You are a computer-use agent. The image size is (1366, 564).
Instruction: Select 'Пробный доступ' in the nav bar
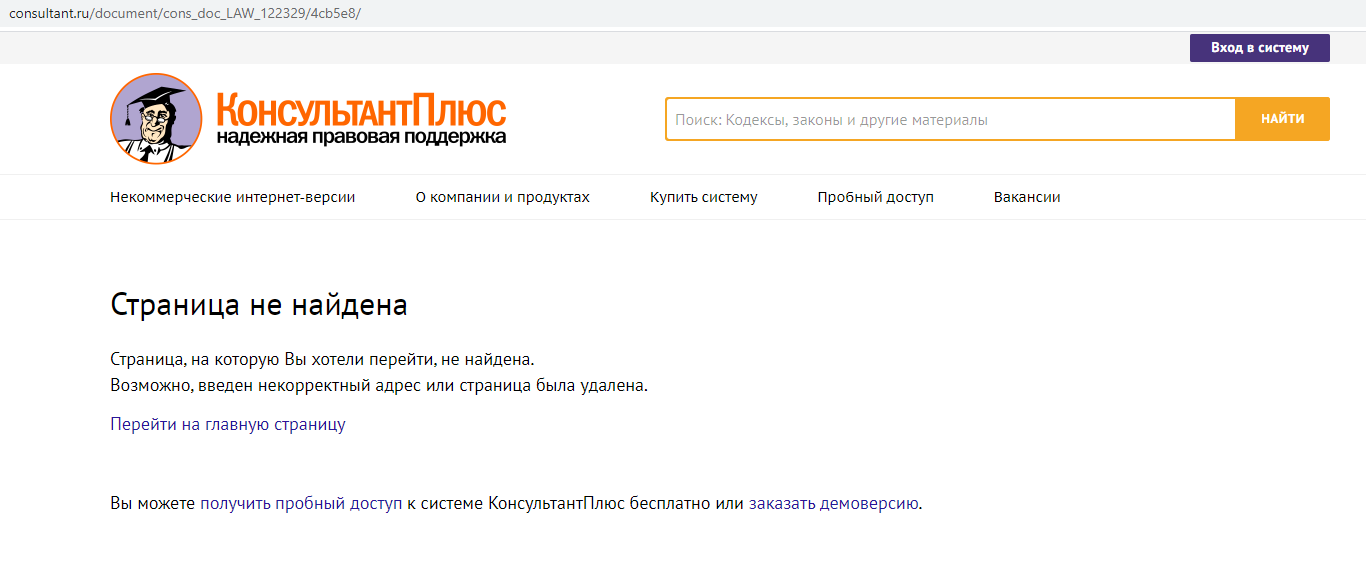tap(875, 197)
